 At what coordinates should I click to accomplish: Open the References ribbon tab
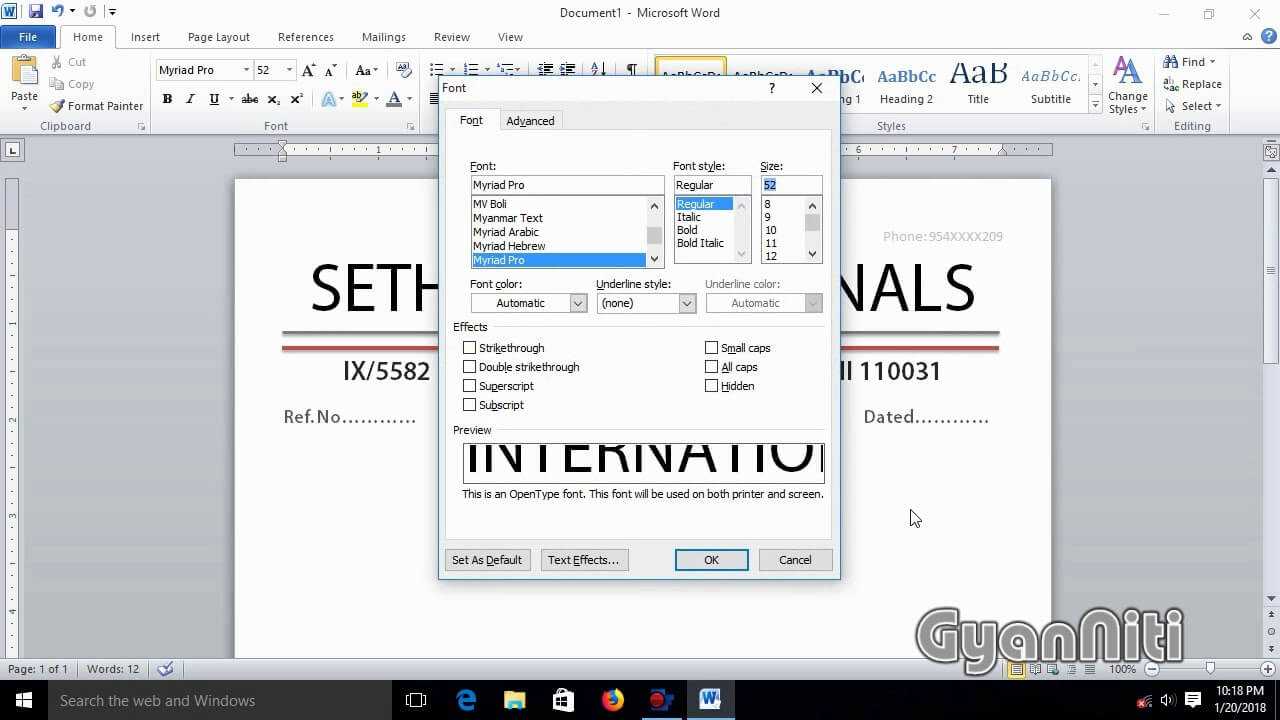306,37
